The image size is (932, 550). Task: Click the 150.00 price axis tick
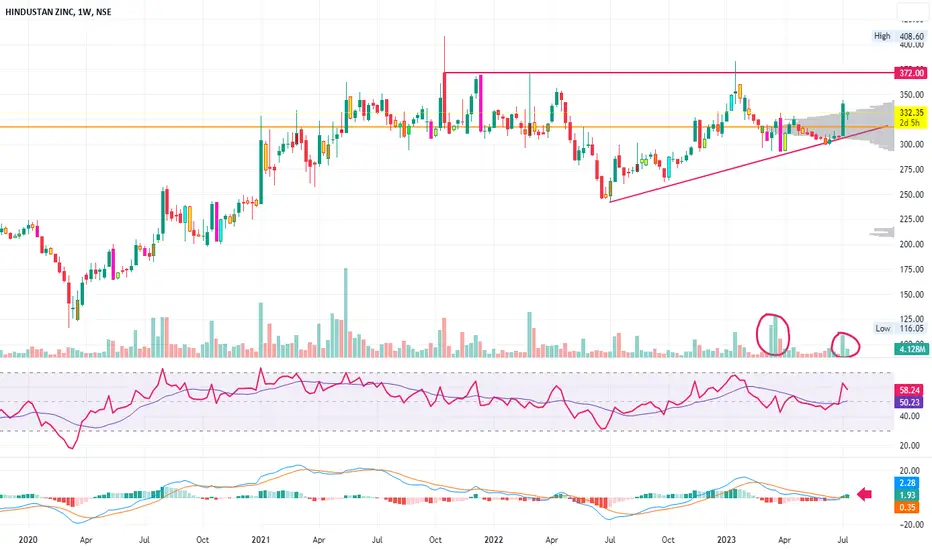(x=911, y=294)
